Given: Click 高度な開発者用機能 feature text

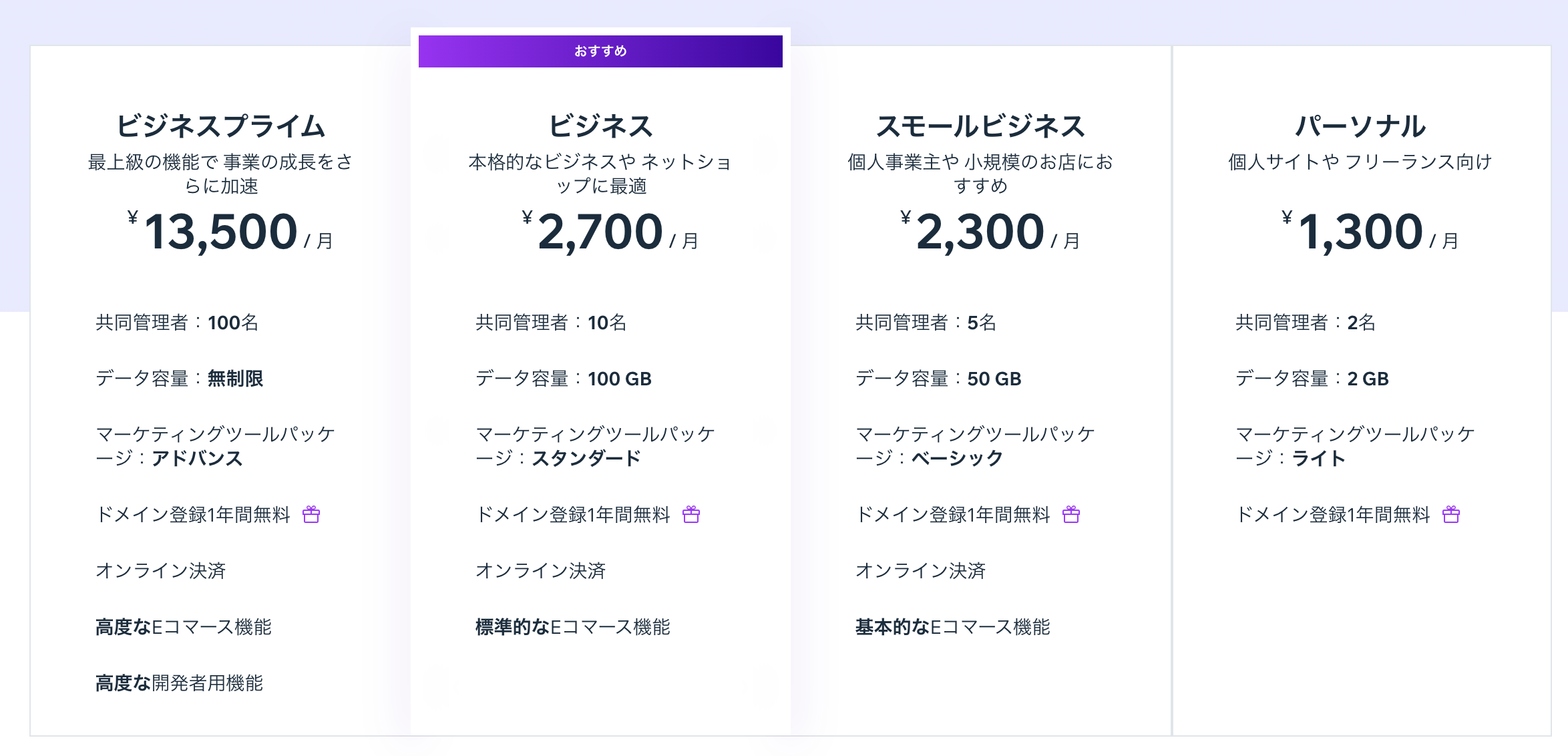Looking at the screenshot, I should point(179,683).
